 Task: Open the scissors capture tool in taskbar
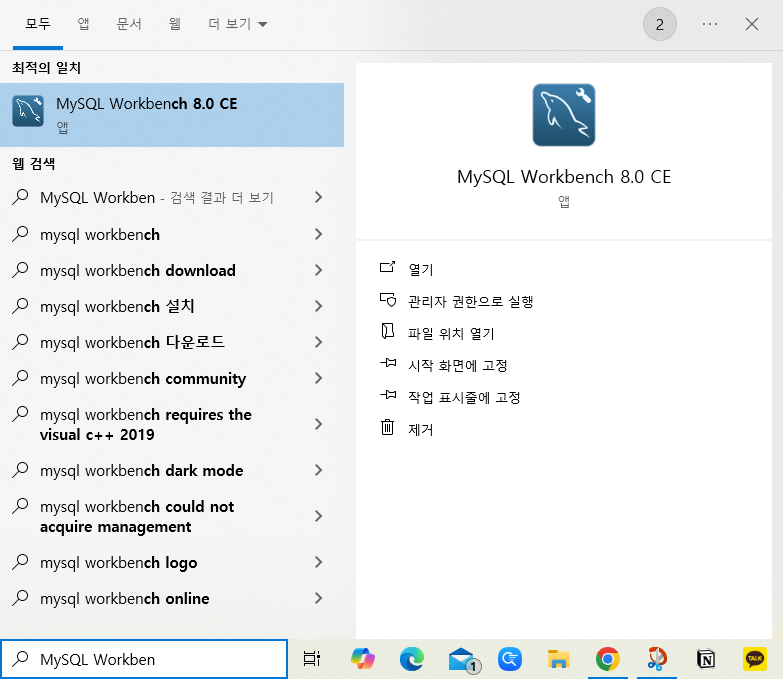tap(657, 659)
